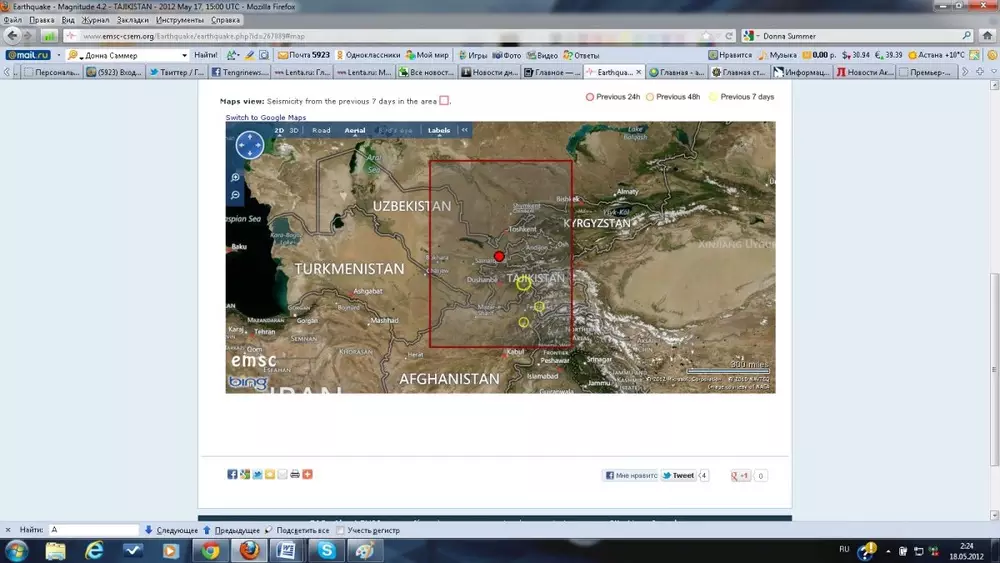The height and width of the screenshot is (563, 1000).
Task: Click the Google +1 button
Action: pyautogui.click(x=741, y=476)
